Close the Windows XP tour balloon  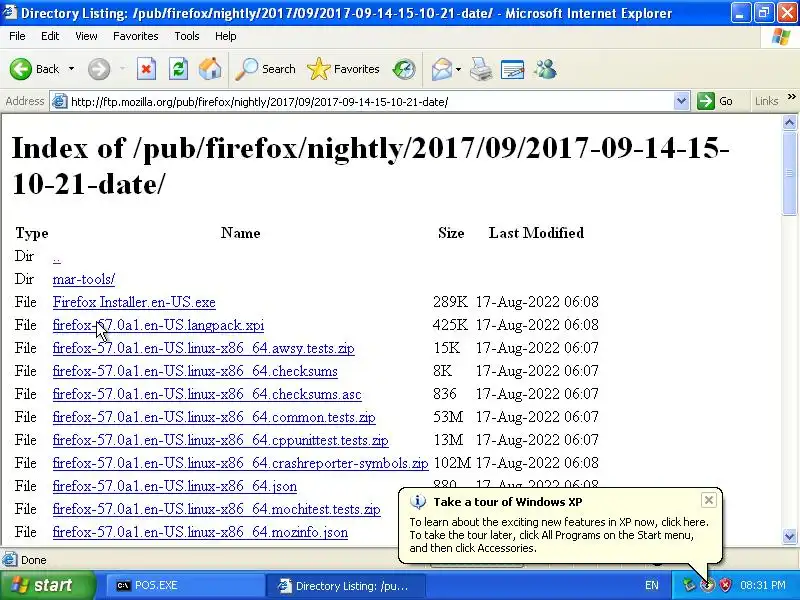709,500
